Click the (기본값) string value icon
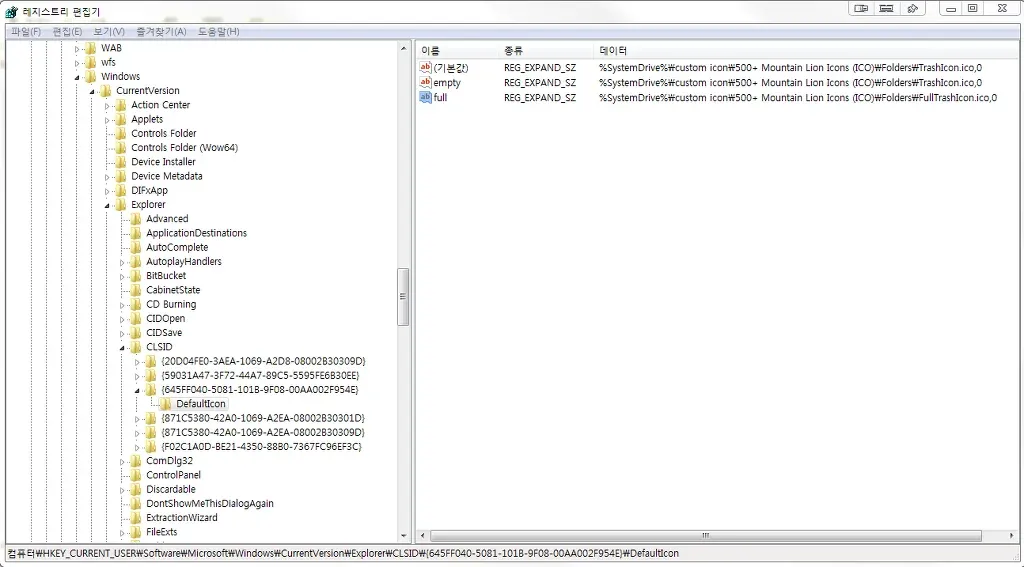The width and height of the screenshot is (1024, 567). pos(425,67)
